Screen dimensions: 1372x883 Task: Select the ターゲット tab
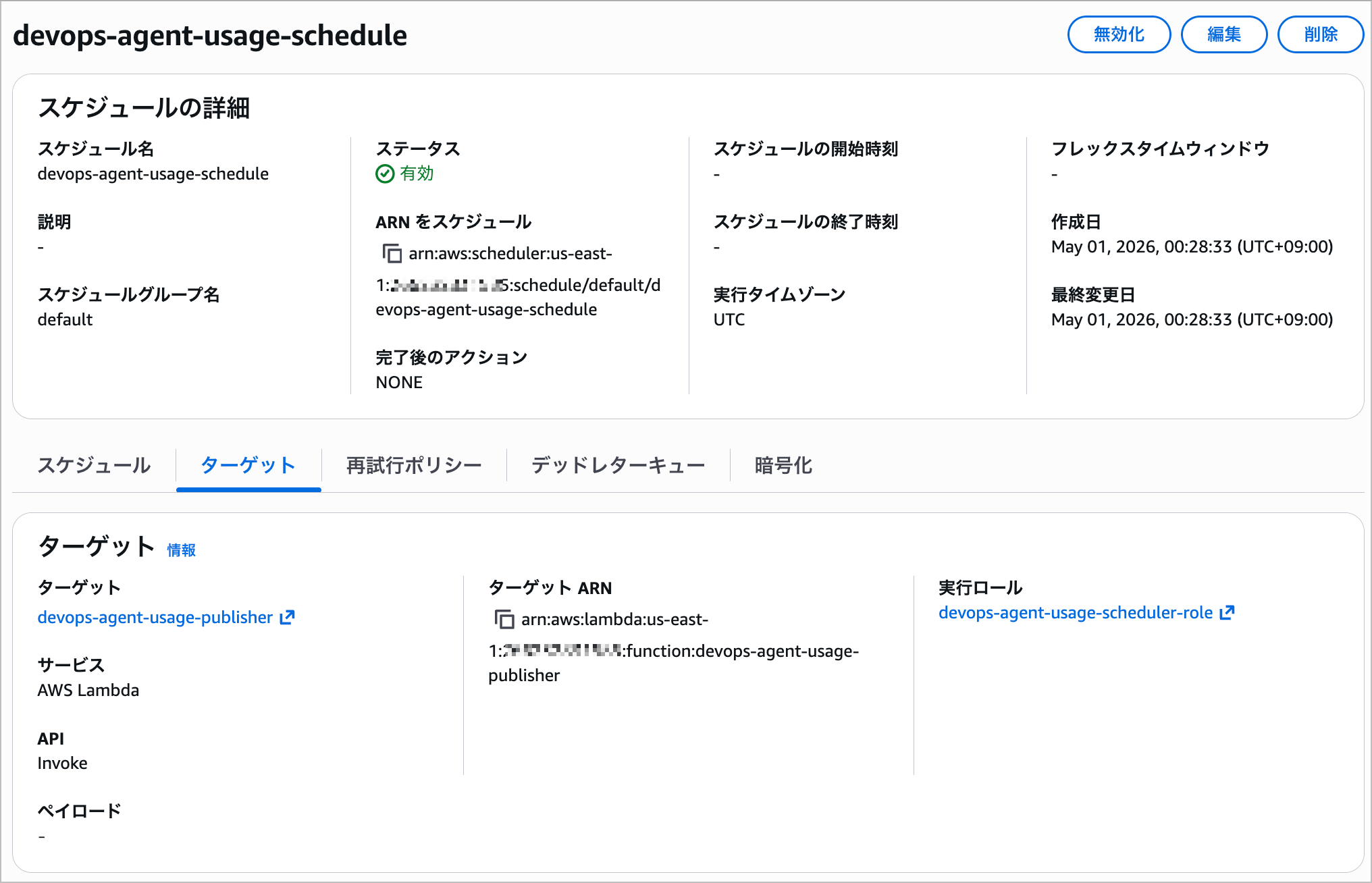(248, 465)
